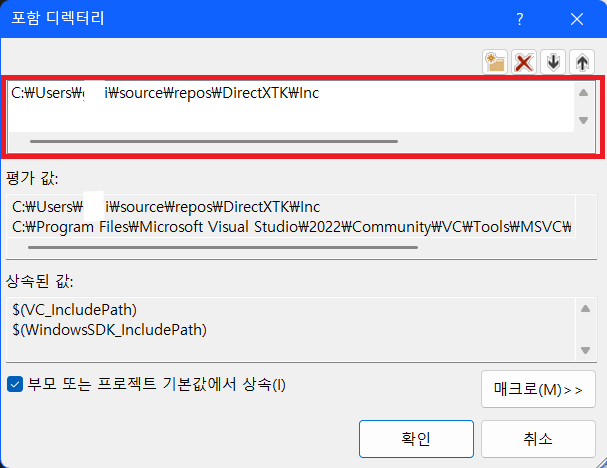The height and width of the screenshot is (468, 607).
Task: Add a new line with folder icon
Action: (495, 62)
